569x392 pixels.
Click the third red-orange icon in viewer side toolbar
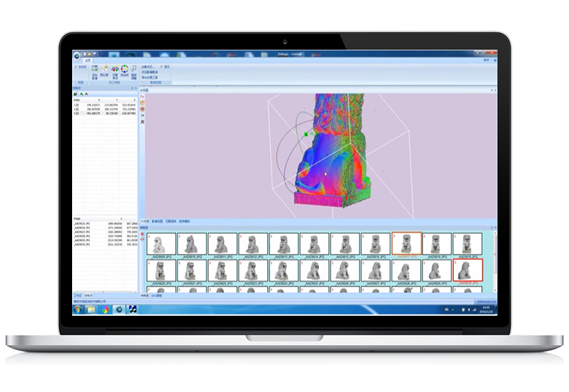tap(142, 109)
